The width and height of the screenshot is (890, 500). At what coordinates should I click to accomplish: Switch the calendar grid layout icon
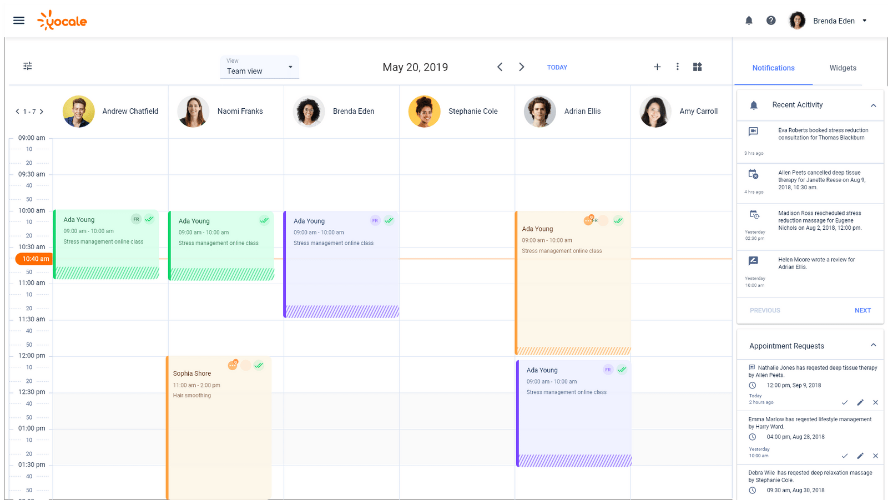[x=698, y=66]
